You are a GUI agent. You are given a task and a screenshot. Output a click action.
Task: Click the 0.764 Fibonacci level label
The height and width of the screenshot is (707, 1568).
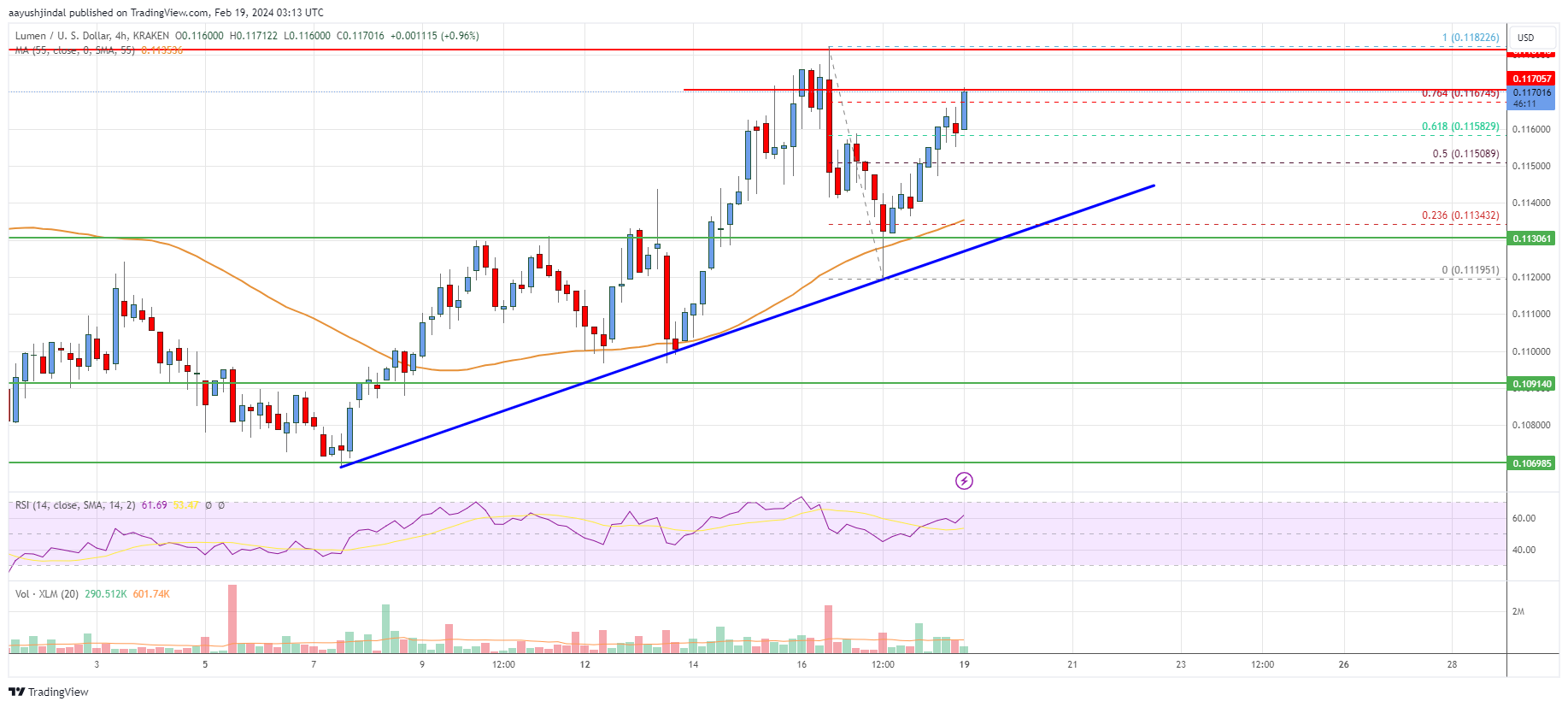click(x=1460, y=93)
